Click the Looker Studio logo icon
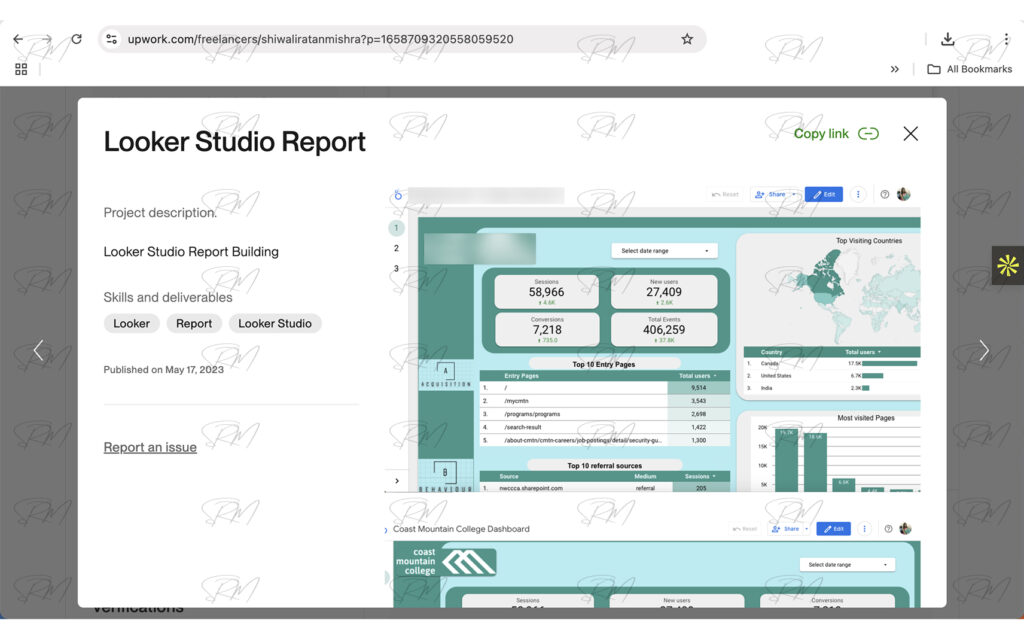This screenshot has height=639, width=1024. (398, 195)
